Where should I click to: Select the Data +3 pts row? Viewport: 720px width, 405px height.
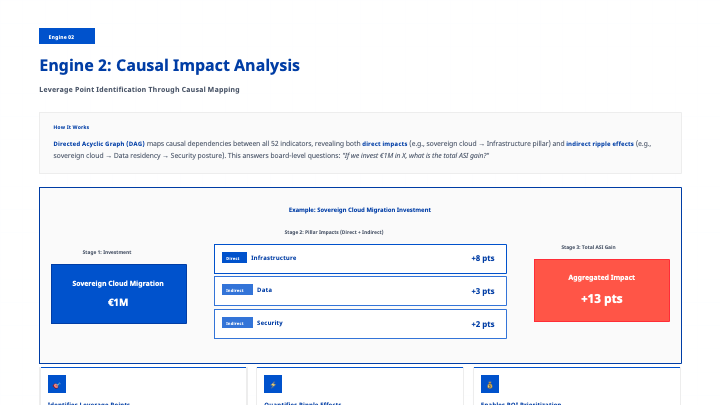tap(360, 291)
